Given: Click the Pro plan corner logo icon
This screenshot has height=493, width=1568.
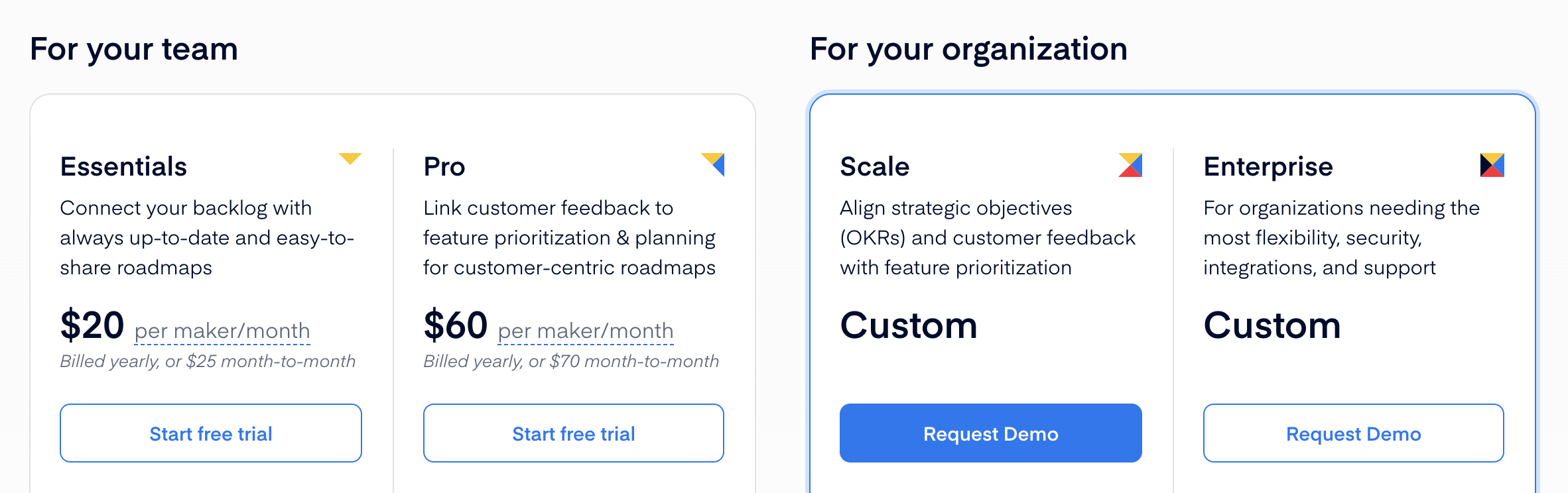Looking at the screenshot, I should pos(712,166).
